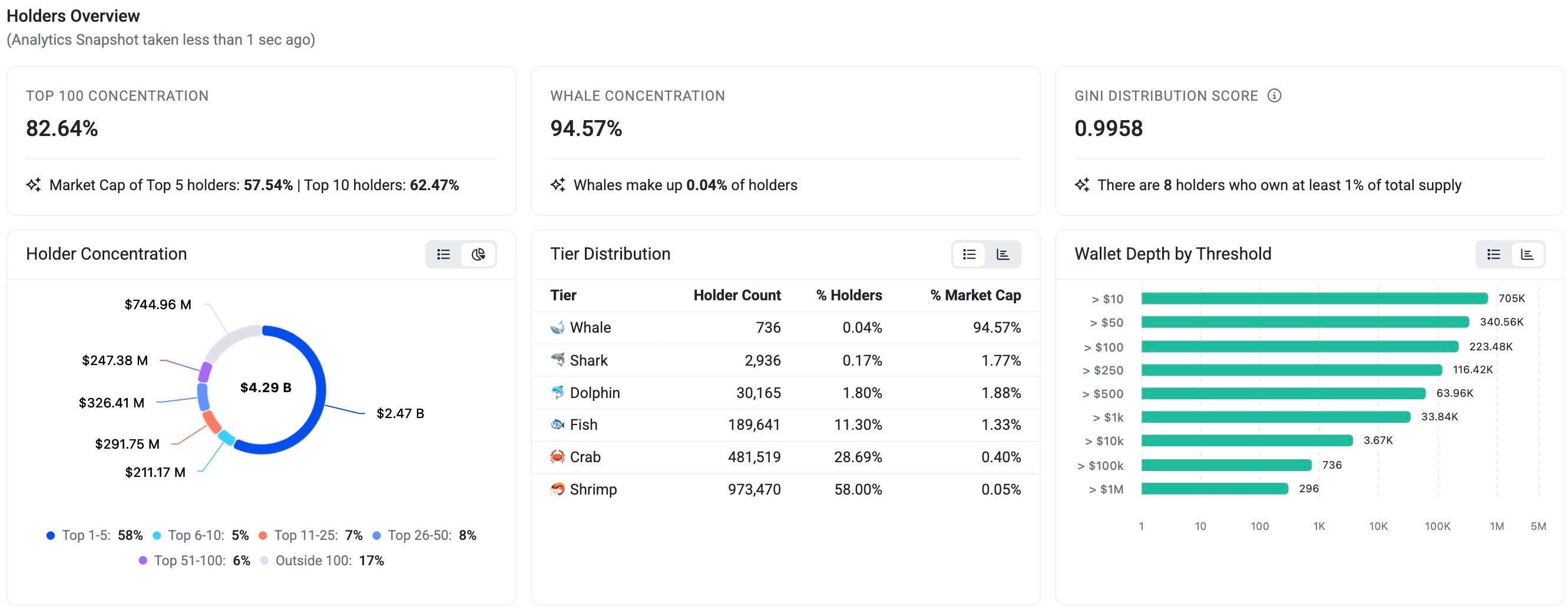Switch Tier Distribution to bar chart view
1568x610 pixels.
pos(1003,254)
